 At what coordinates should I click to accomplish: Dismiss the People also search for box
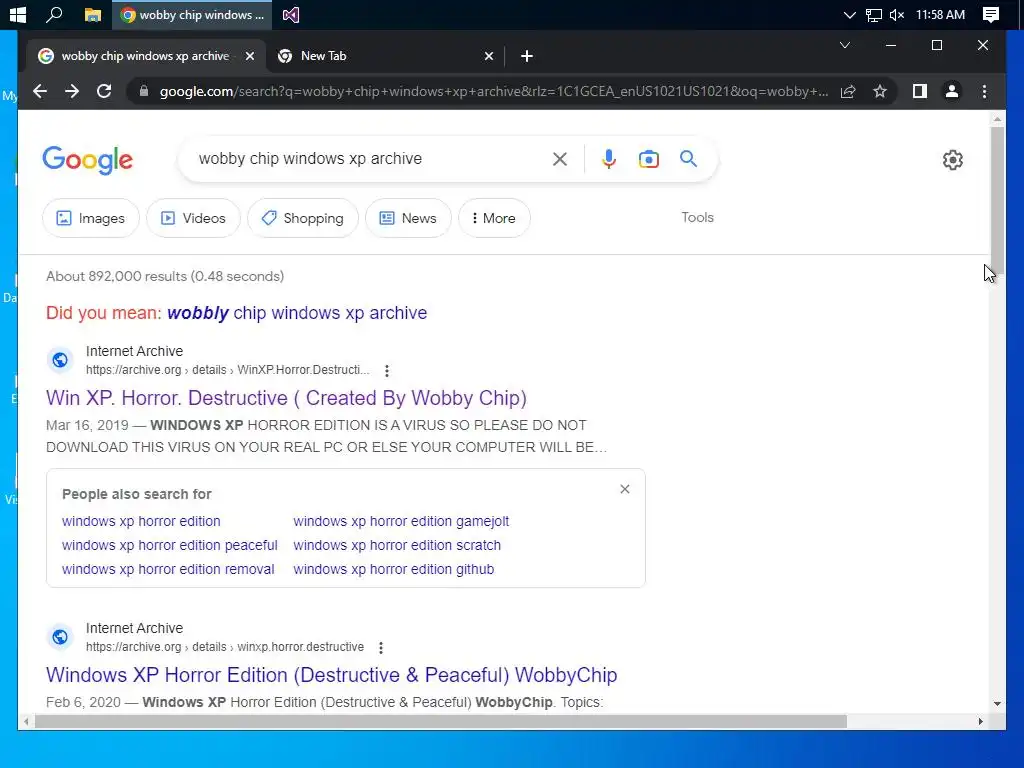tap(625, 489)
